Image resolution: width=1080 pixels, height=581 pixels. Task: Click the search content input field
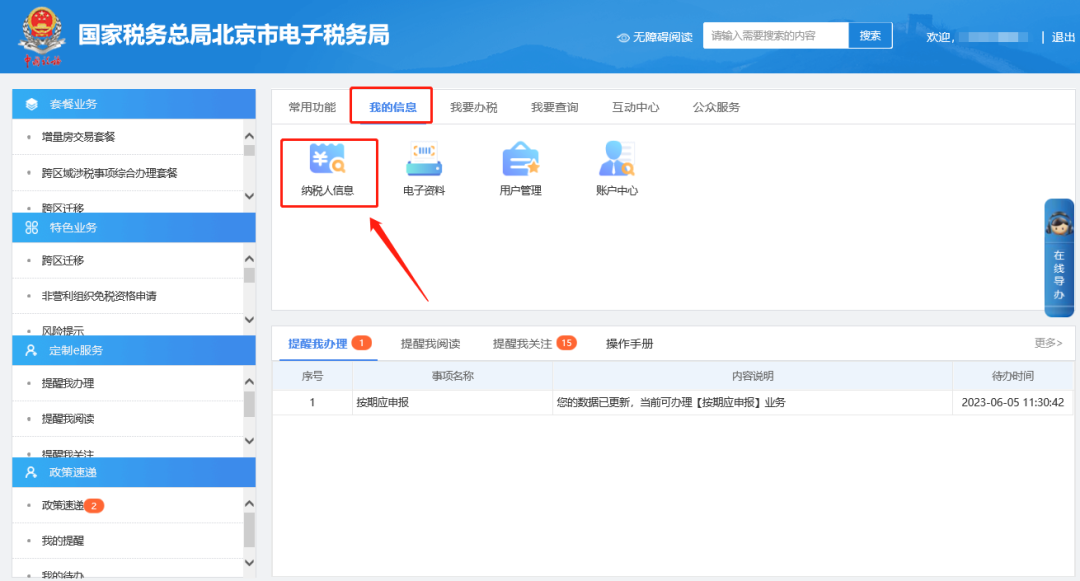(775, 36)
